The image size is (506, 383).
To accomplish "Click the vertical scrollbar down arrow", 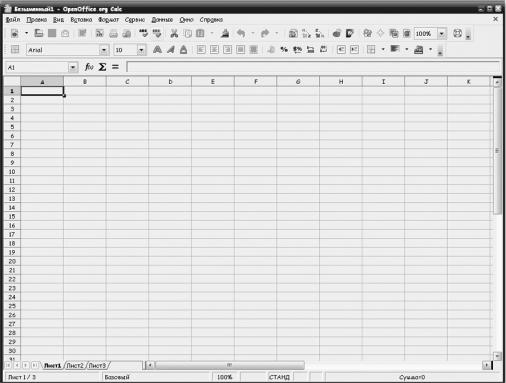I will click(x=497, y=356).
